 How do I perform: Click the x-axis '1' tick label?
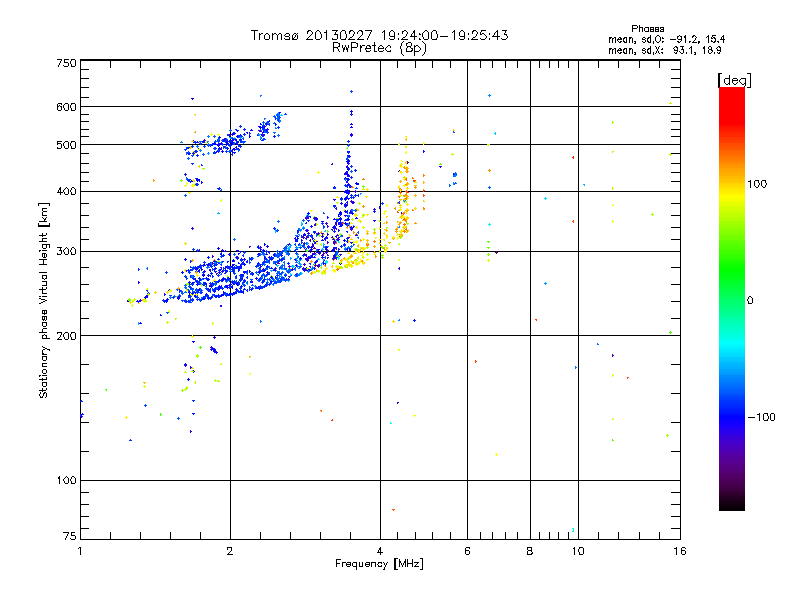click(x=80, y=551)
